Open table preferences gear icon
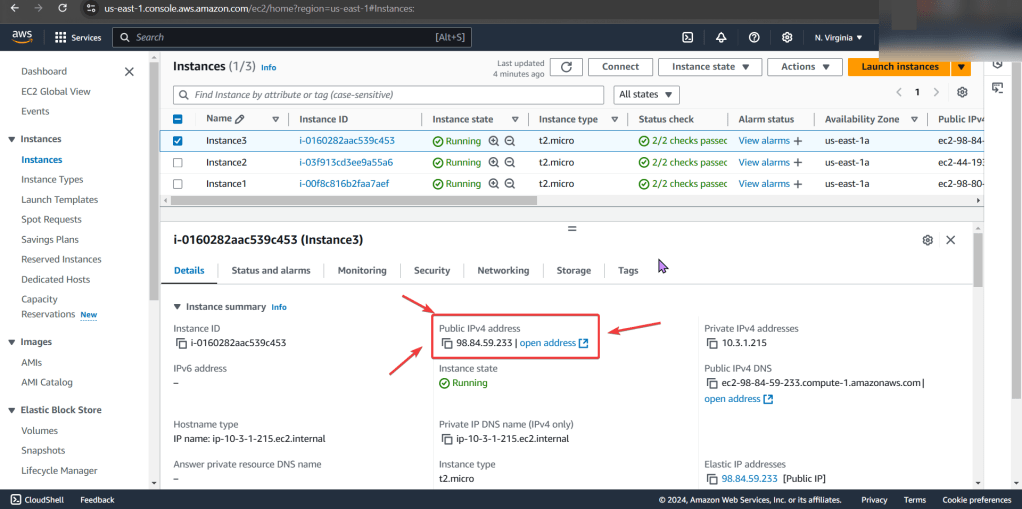The height and width of the screenshot is (509, 1022). (962, 92)
